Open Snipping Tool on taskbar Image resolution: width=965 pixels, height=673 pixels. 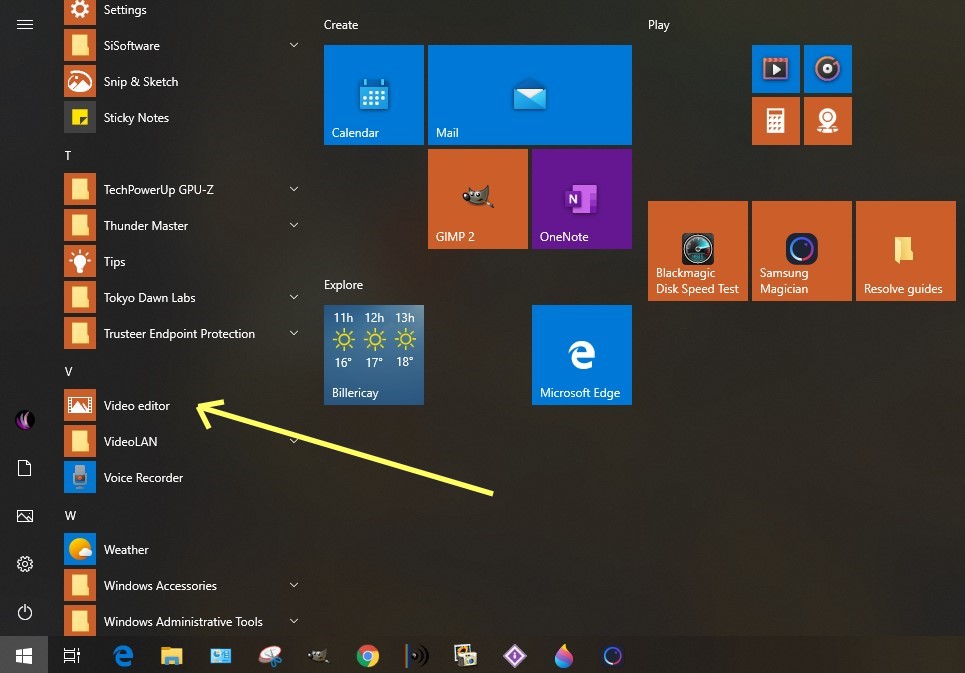tap(270, 656)
